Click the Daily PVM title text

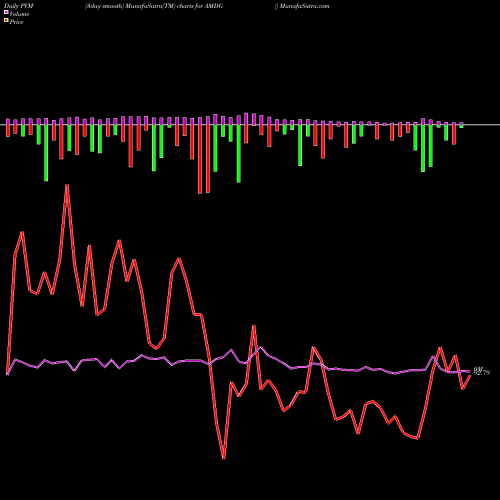pyautogui.click(x=19, y=6)
